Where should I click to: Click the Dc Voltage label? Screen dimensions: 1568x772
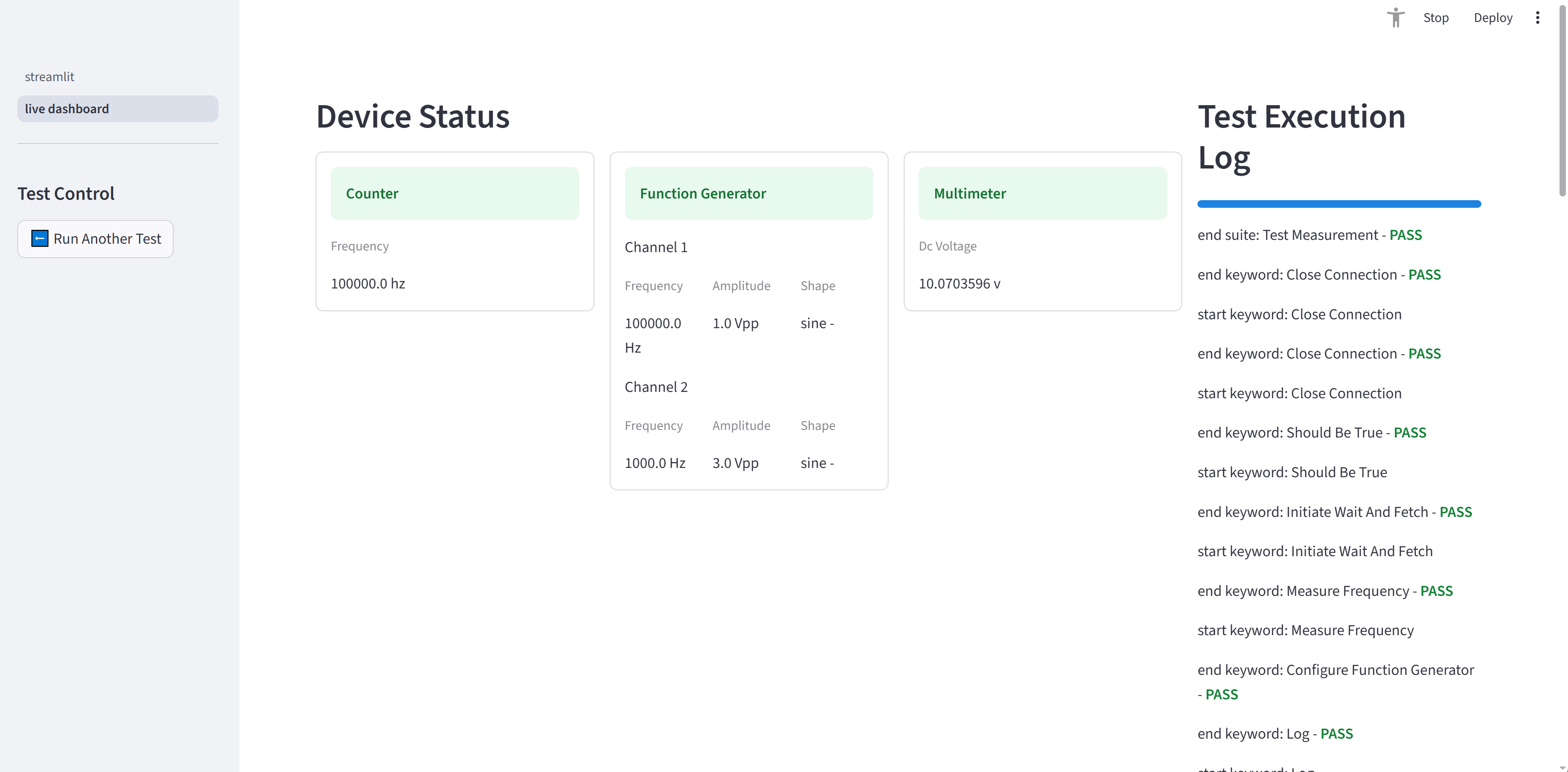947,246
